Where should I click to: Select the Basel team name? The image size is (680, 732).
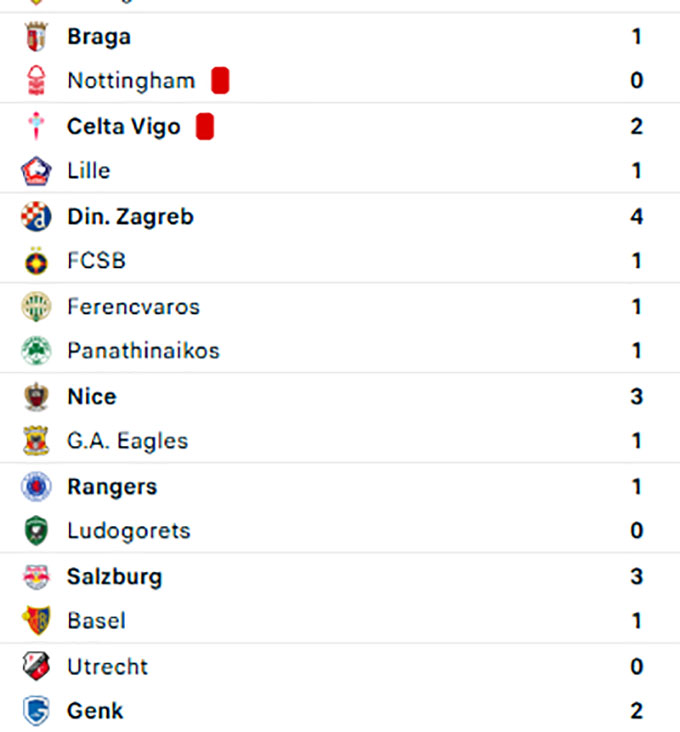(x=96, y=621)
